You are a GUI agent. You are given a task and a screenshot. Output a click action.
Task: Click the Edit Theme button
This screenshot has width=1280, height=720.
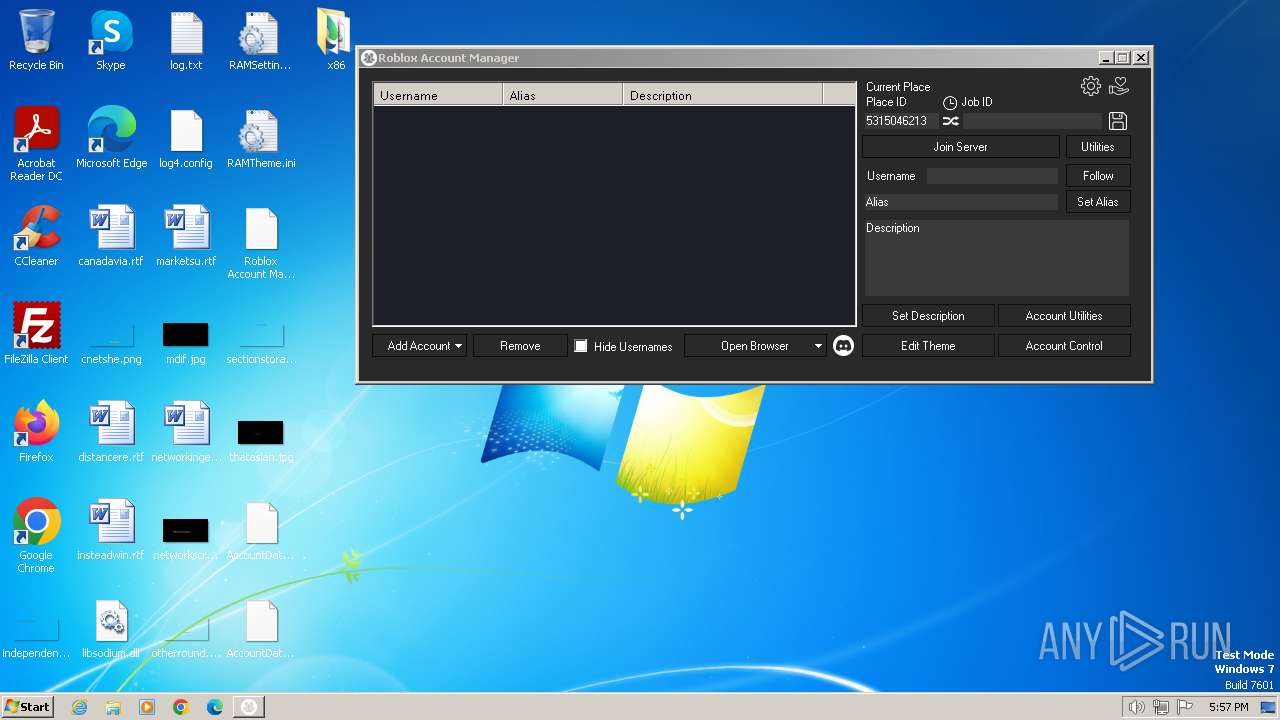[928, 346]
